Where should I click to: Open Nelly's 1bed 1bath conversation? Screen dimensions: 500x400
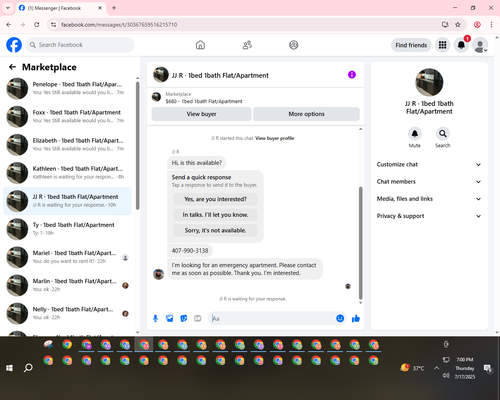[68, 313]
